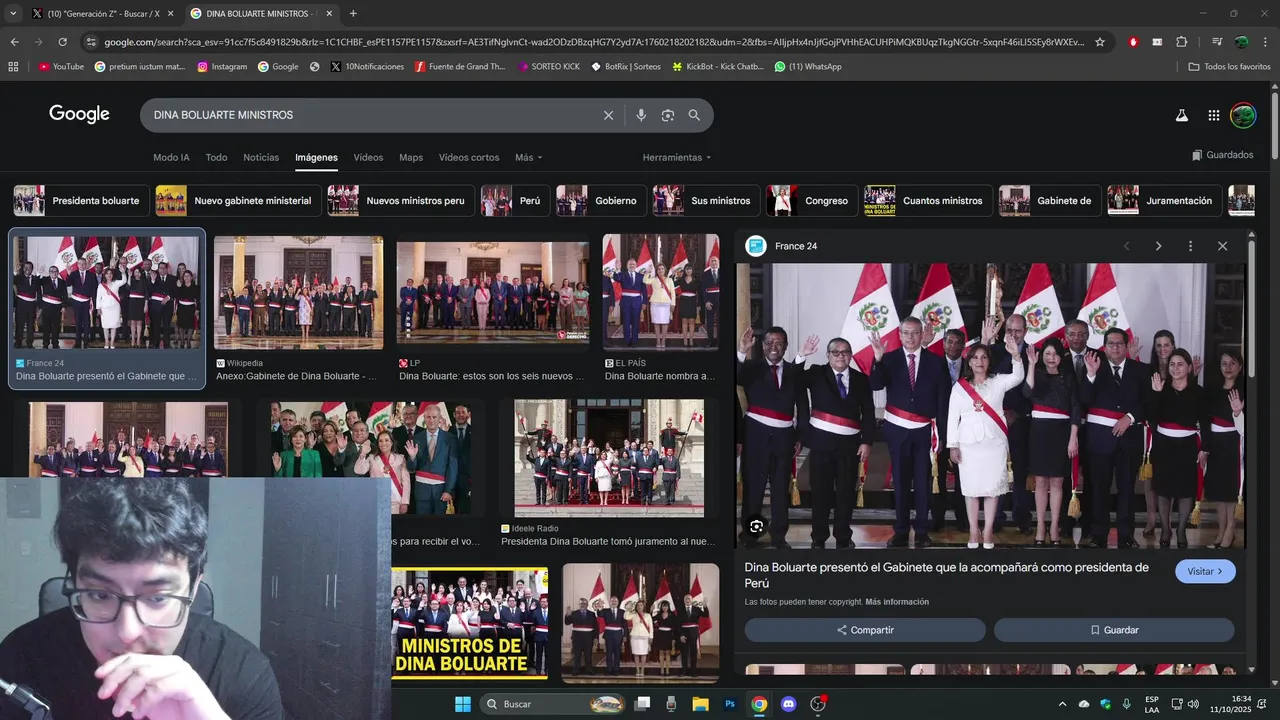Open the tab search dropdown arrow

12,13
